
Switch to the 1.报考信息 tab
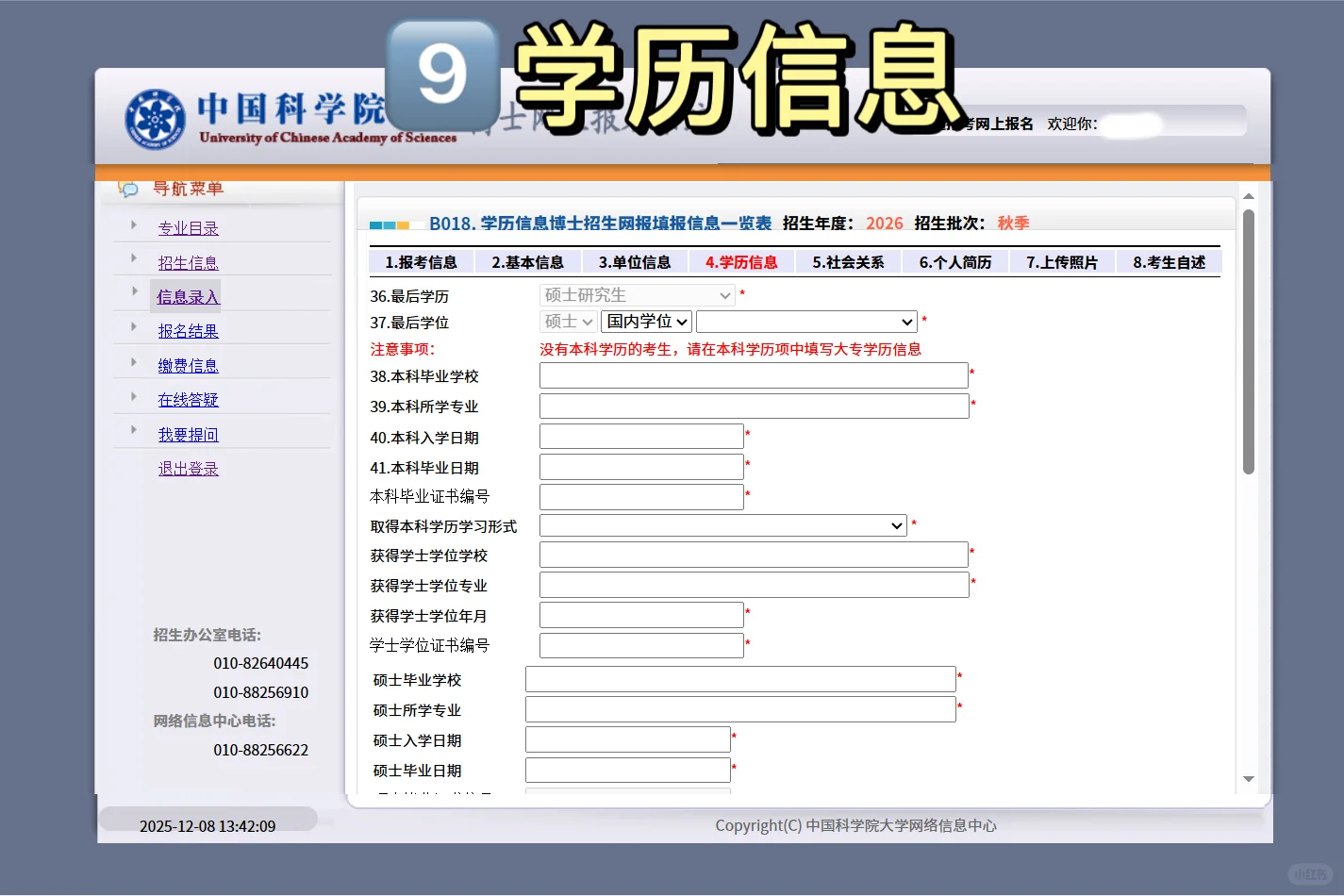(420, 261)
